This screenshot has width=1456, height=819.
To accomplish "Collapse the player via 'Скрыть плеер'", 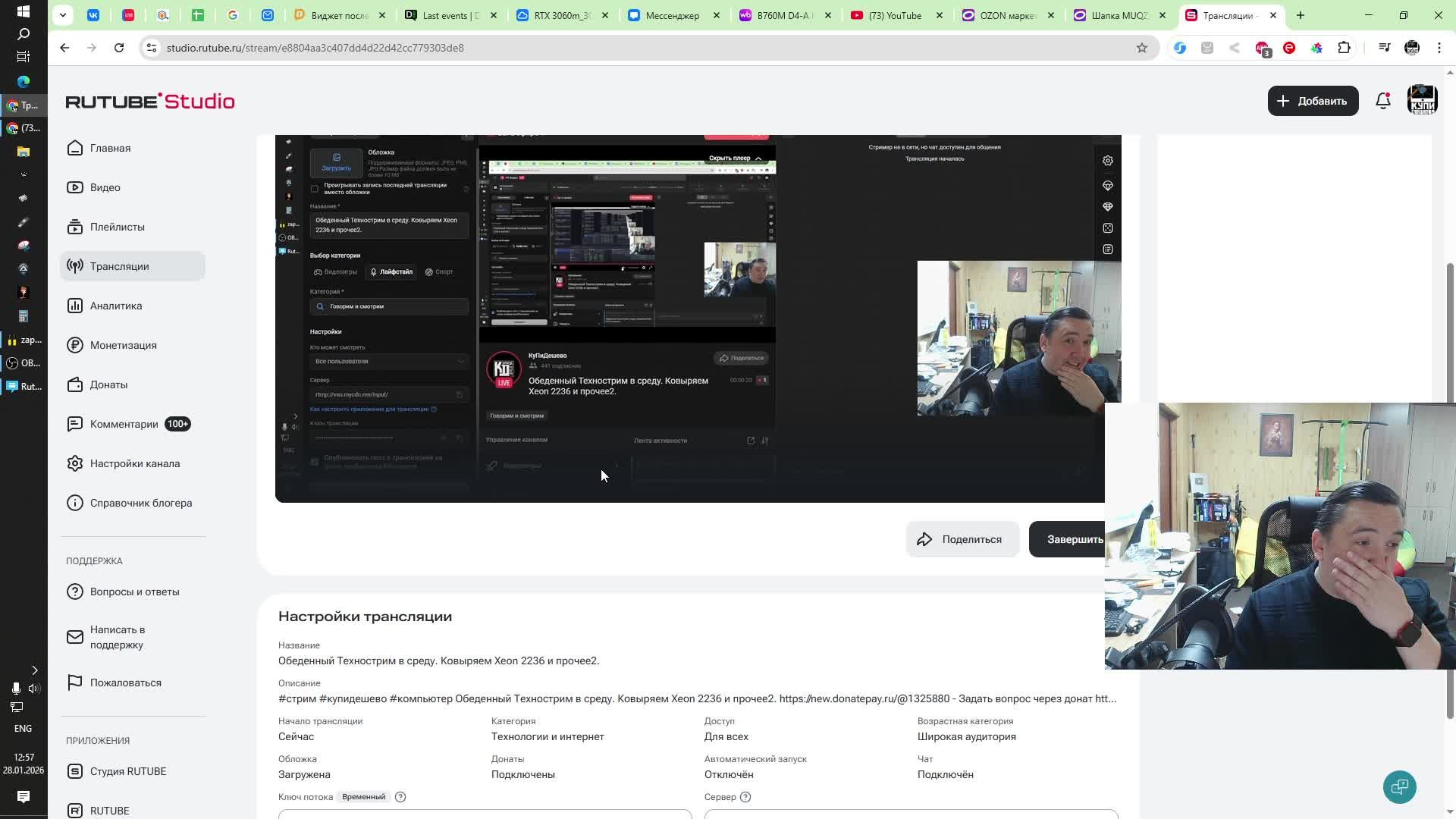I will pyautogui.click(x=735, y=158).
